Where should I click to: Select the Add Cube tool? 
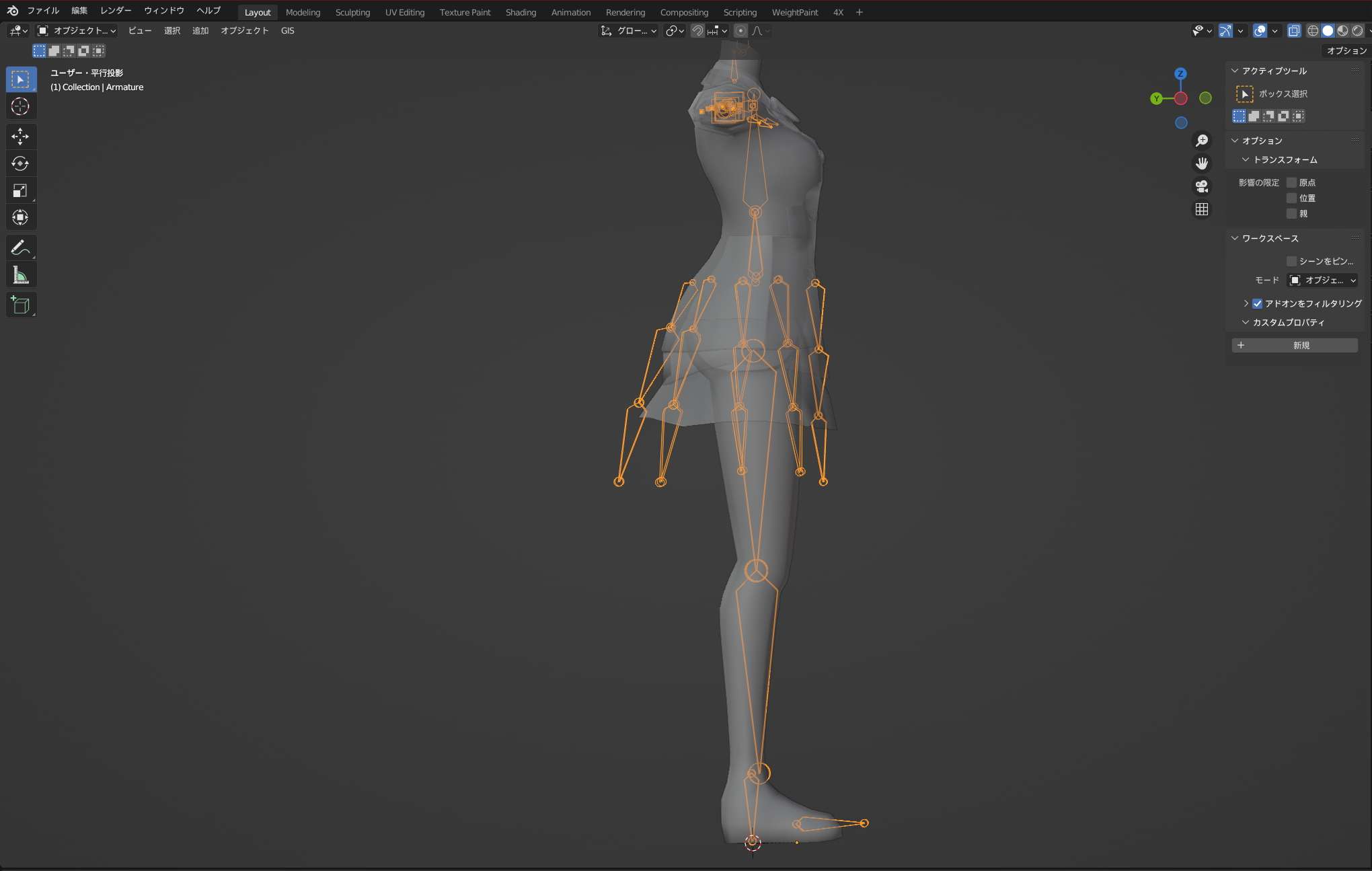coord(21,305)
